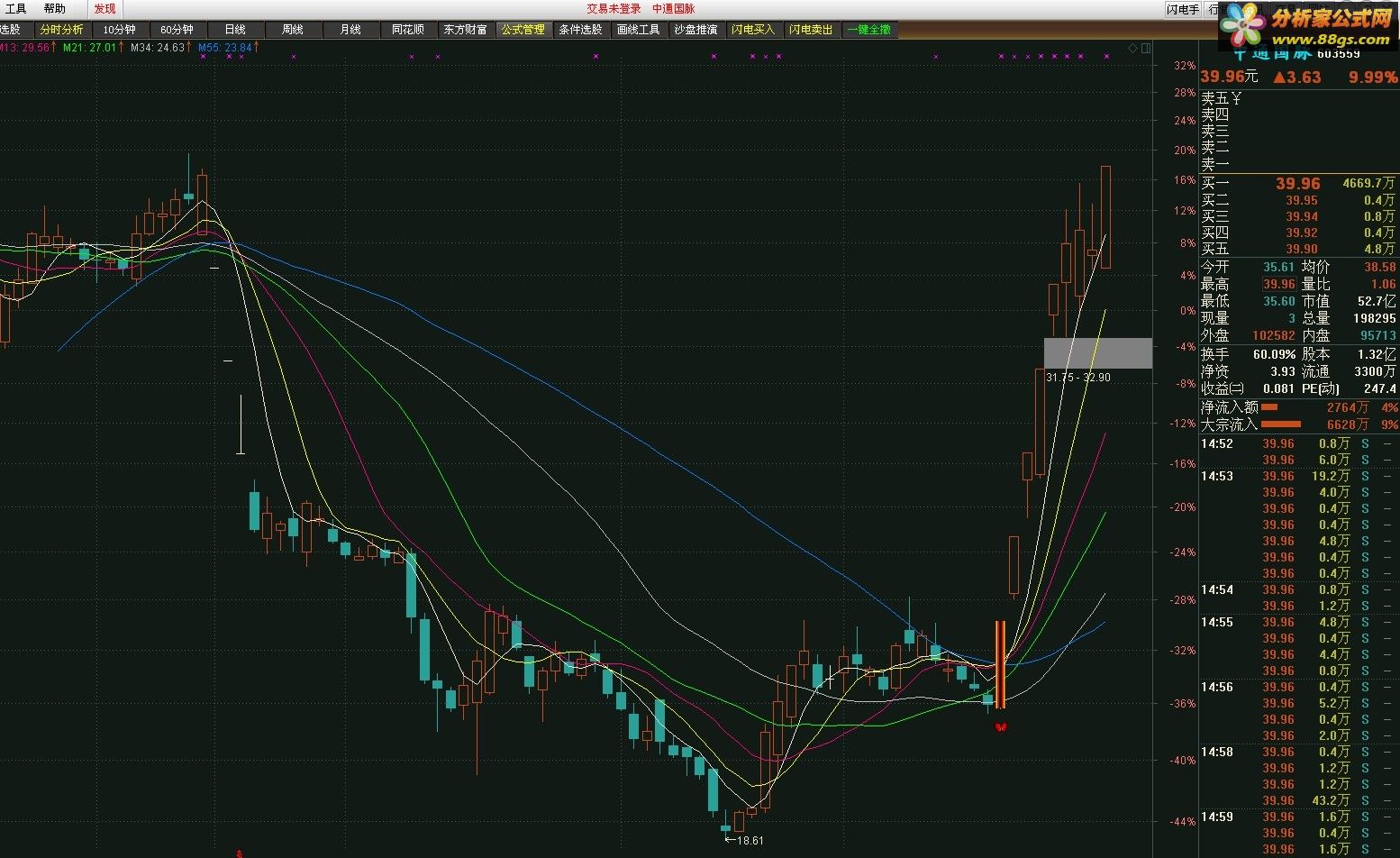
Task: Click the gray gap zone rectangle
Action: pos(1097,353)
